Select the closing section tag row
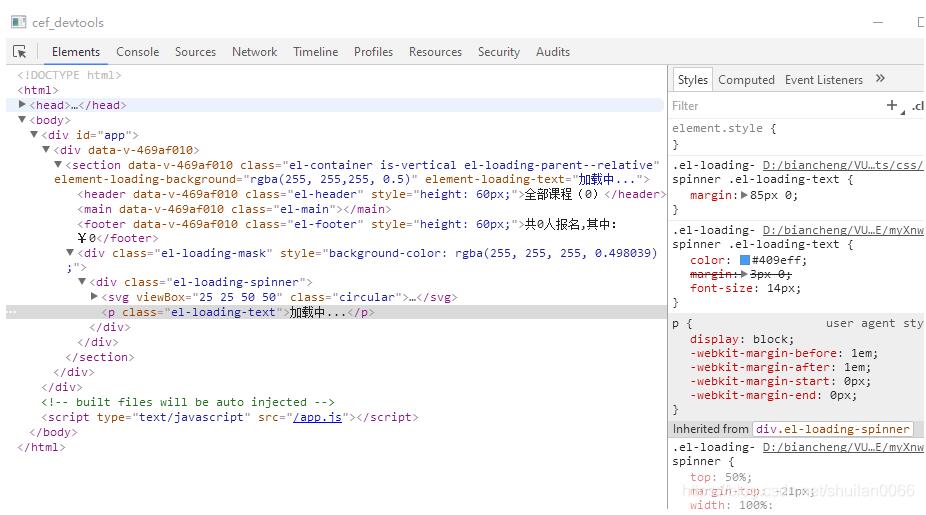 click(100, 357)
